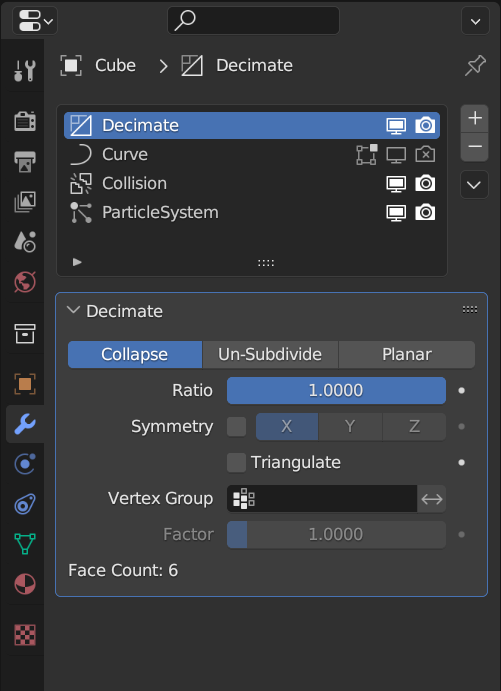
Task: Select the Collapse decimate mode
Action: tap(135, 354)
